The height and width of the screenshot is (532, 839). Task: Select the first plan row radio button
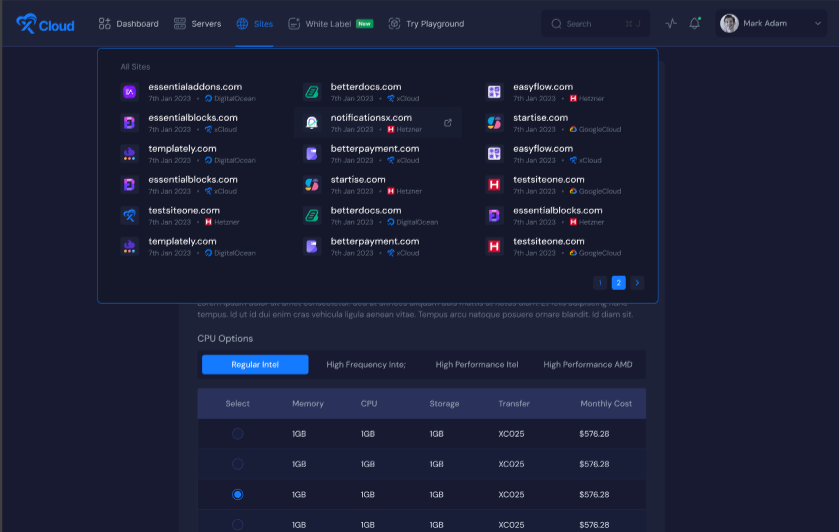coord(238,434)
